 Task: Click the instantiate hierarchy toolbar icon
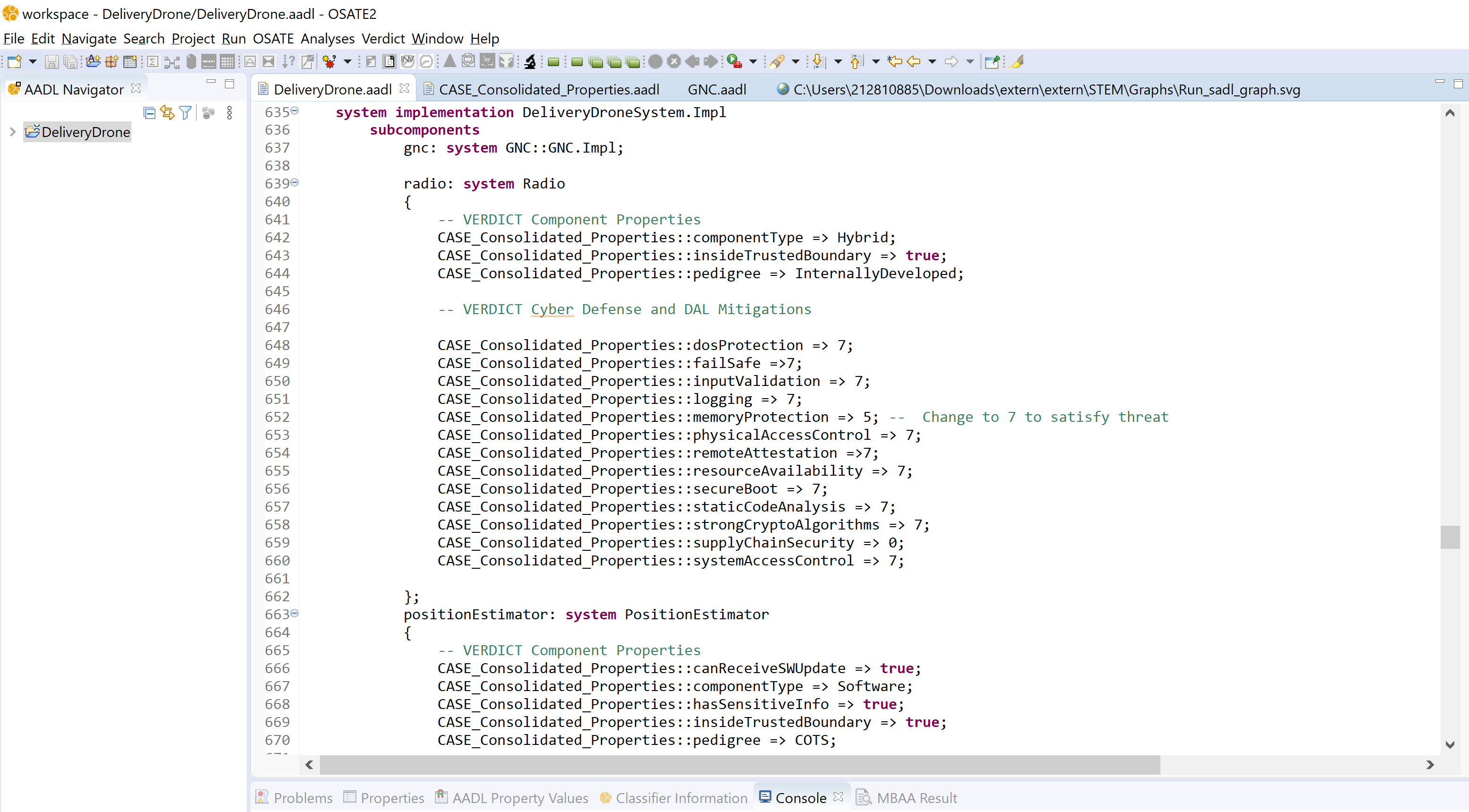tap(172, 61)
